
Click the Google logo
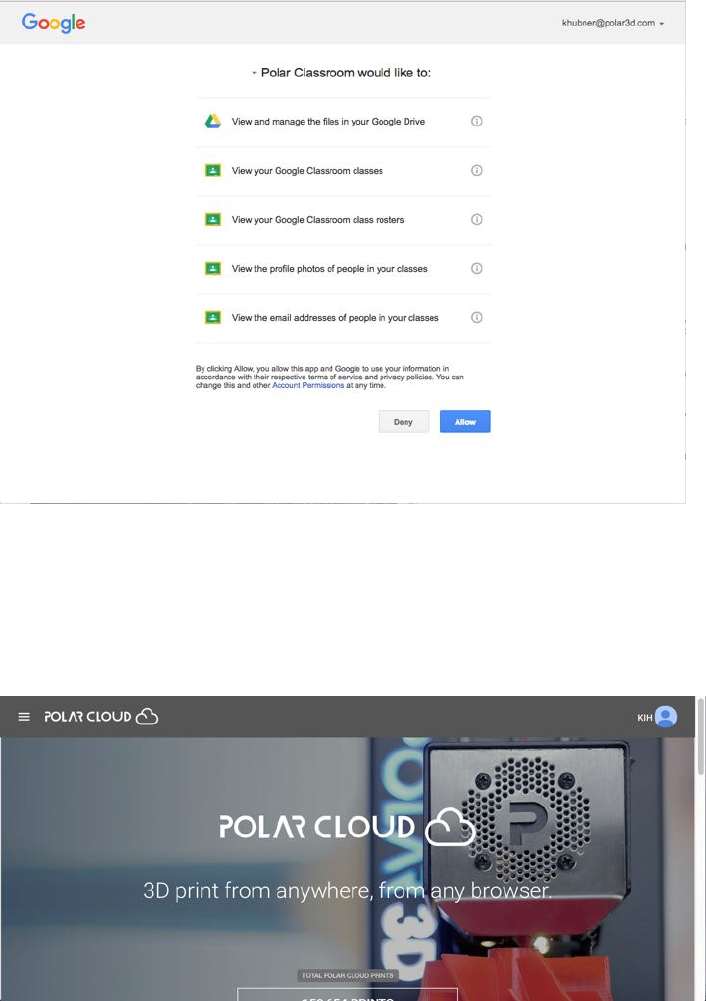[54, 23]
